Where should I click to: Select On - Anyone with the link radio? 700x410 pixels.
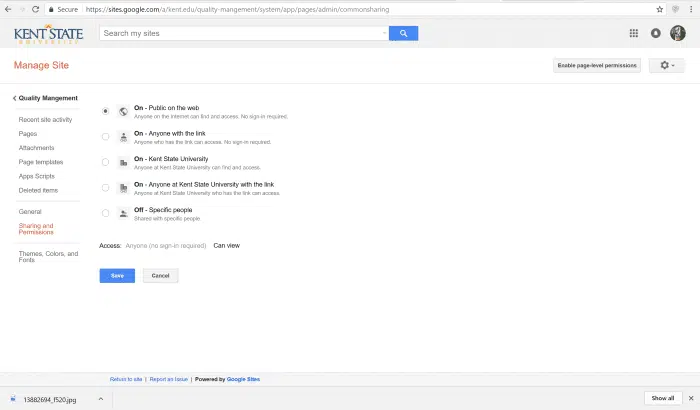tap(105, 137)
